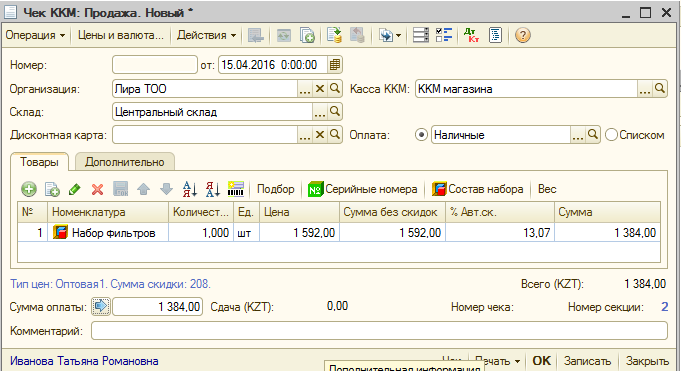Image resolution: width=681 pixels, height=371 pixels.
Task: Open Состав набора
Action: tap(477, 189)
